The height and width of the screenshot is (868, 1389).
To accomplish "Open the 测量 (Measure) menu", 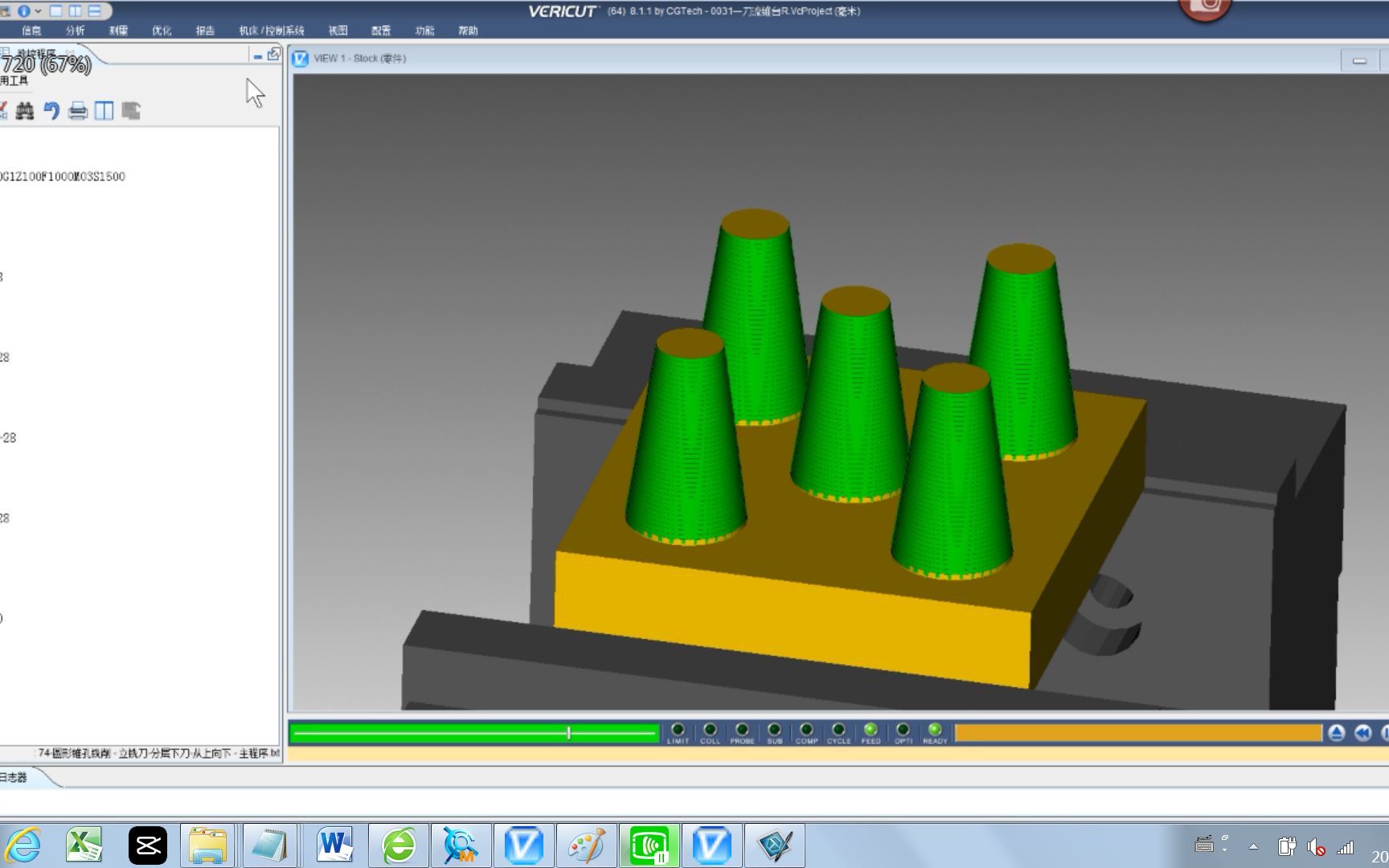I will pos(118,31).
